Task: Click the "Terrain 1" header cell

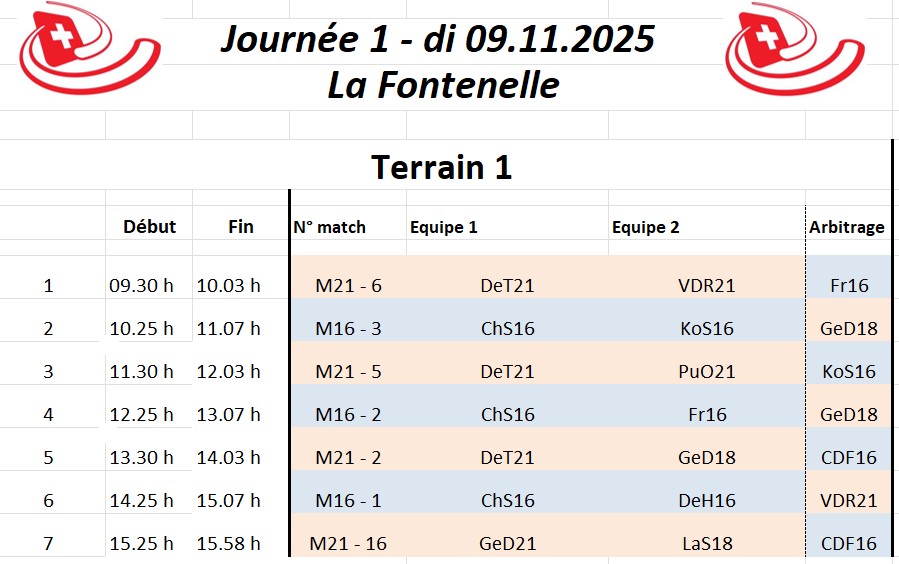Action: pyautogui.click(x=442, y=167)
